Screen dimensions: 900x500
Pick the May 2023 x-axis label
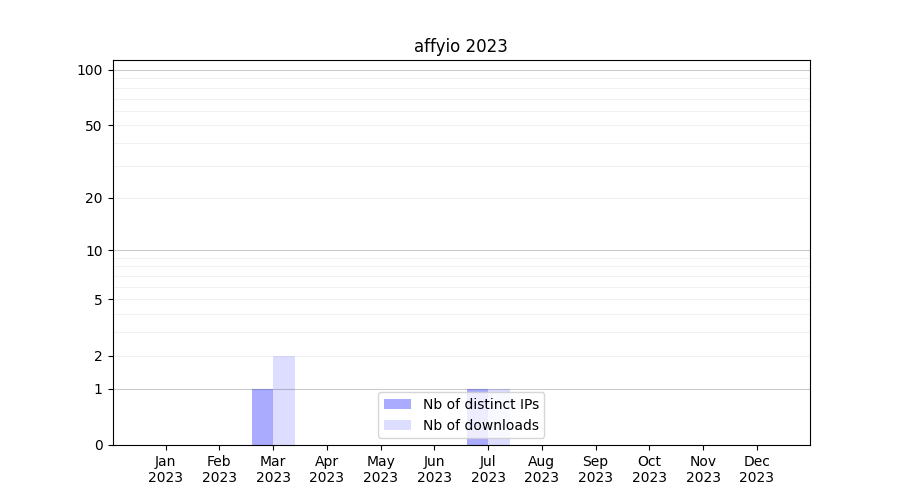380,469
